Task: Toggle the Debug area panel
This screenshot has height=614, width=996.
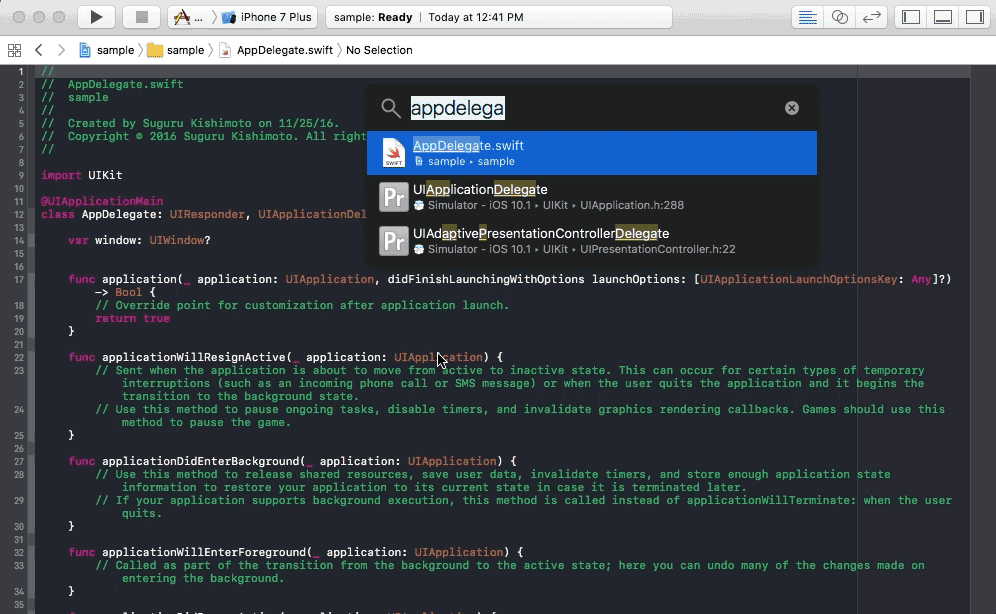Action: click(x=943, y=17)
